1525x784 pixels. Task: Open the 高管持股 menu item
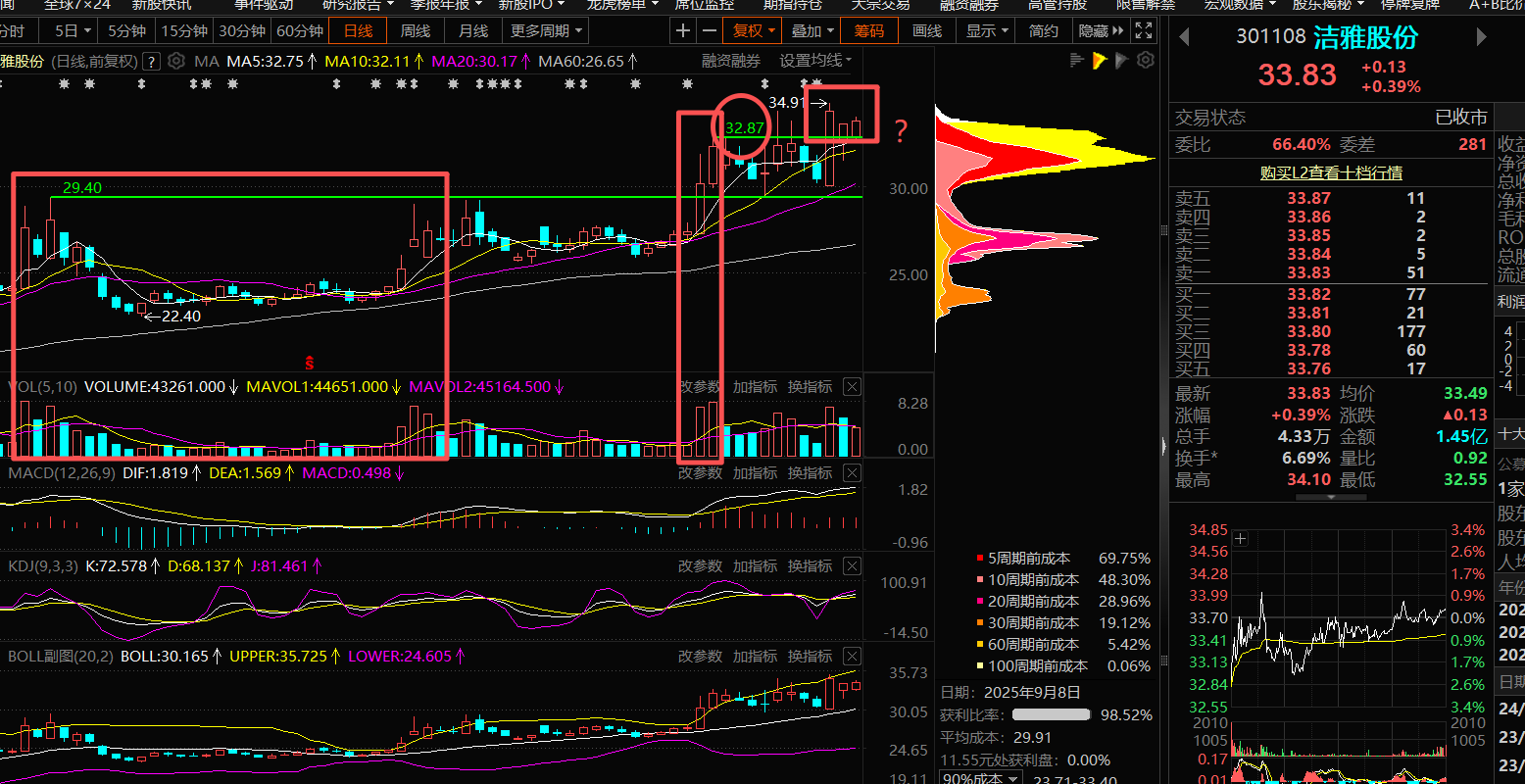[1058, 4]
